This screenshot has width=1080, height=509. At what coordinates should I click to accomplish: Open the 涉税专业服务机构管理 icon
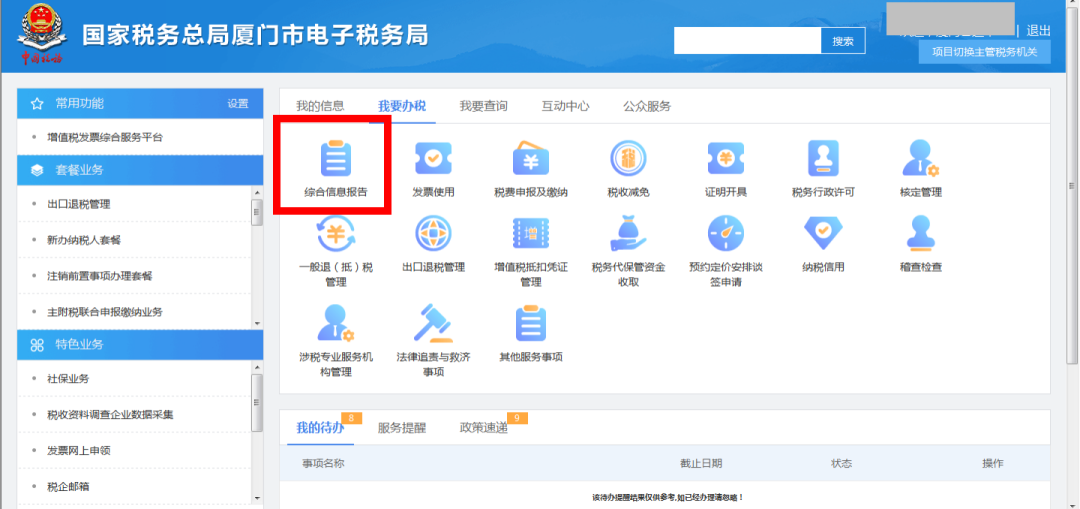coord(335,323)
